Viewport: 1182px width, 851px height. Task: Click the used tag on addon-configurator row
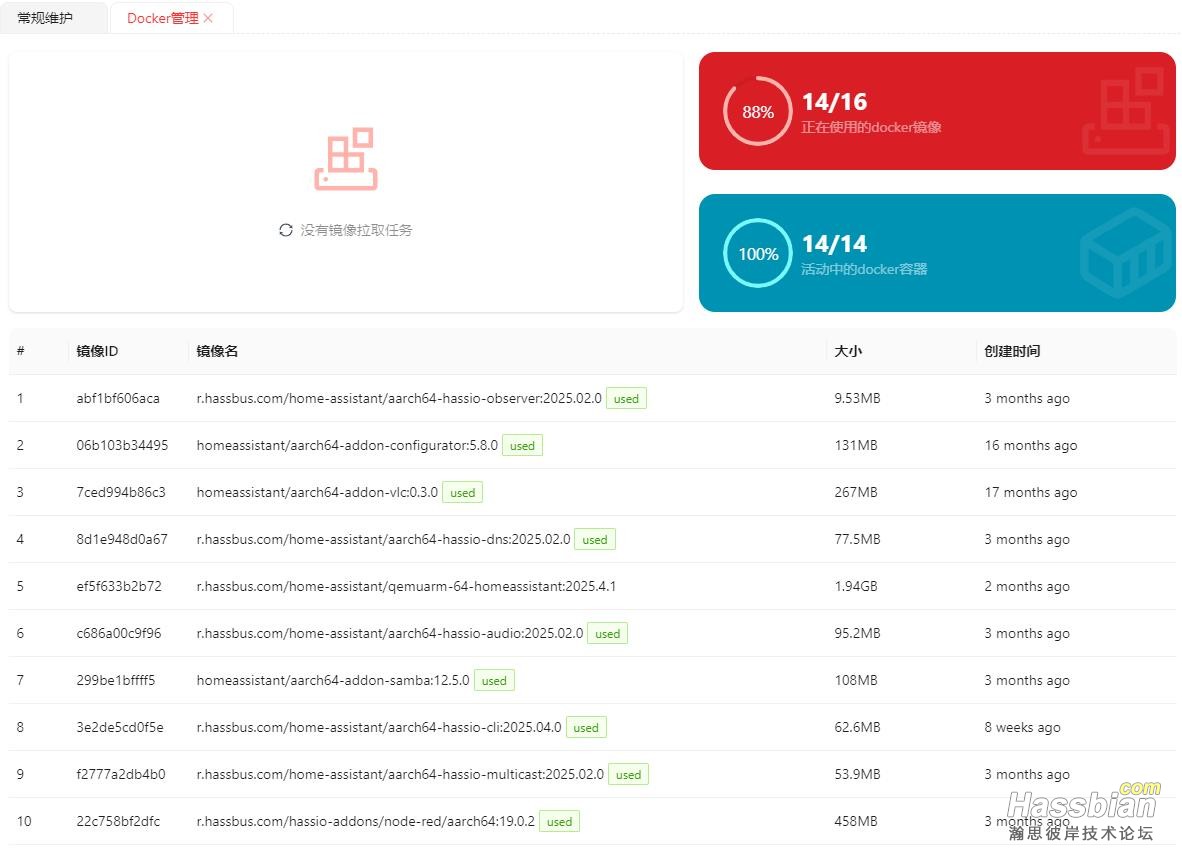click(x=522, y=445)
